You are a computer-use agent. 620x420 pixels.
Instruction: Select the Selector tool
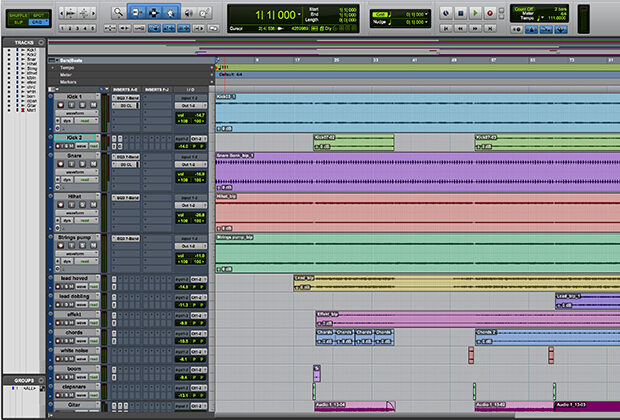(154, 13)
